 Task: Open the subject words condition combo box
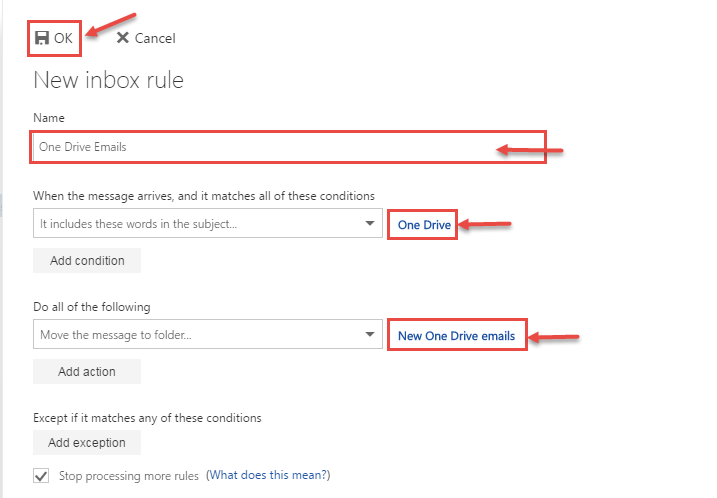208,223
